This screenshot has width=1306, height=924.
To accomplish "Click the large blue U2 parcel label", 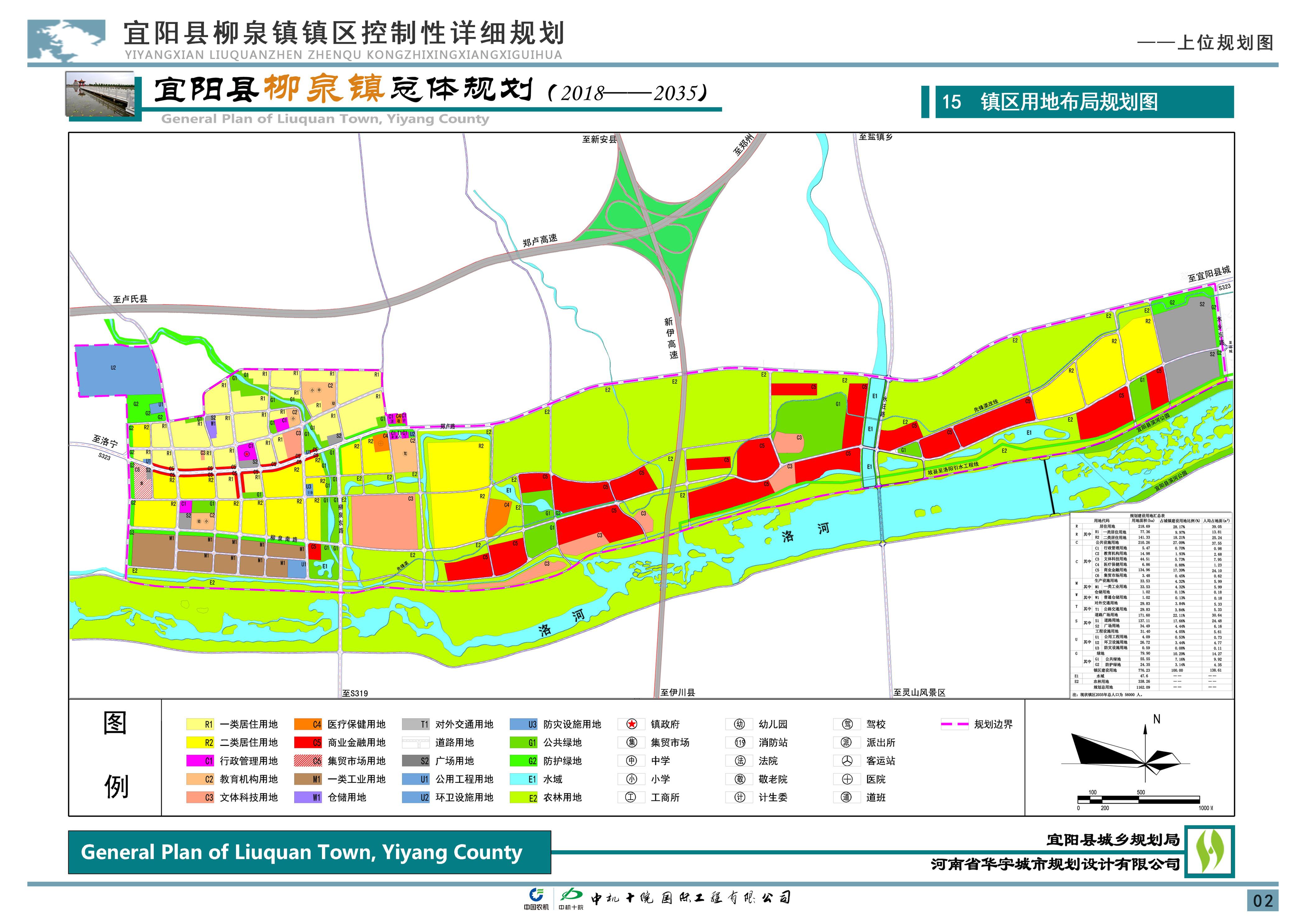I will pyautogui.click(x=113, y=368).
